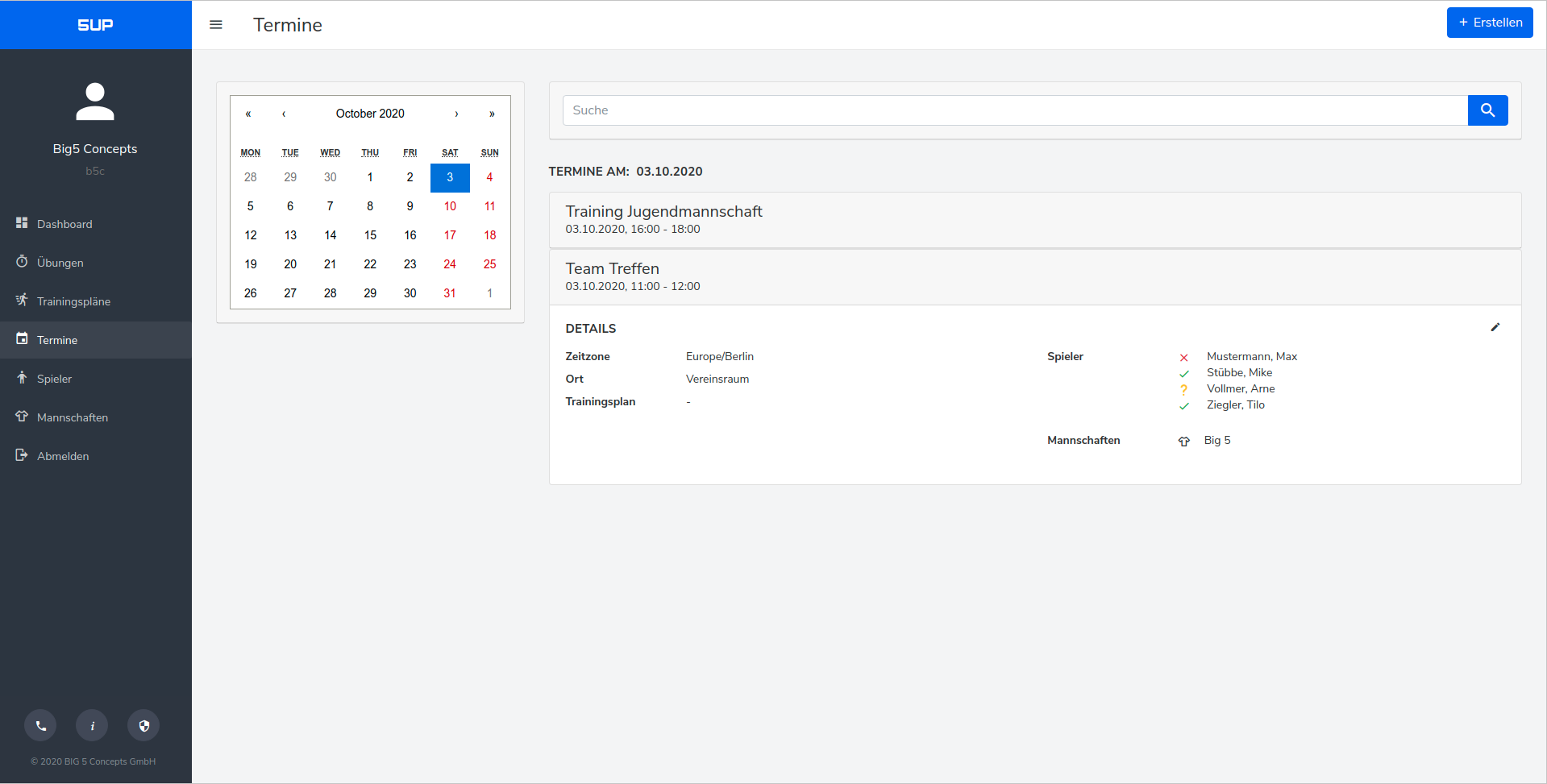Go to next month in calendar
The width and height of the screenshot is (1547, 784).
point(456,114)
